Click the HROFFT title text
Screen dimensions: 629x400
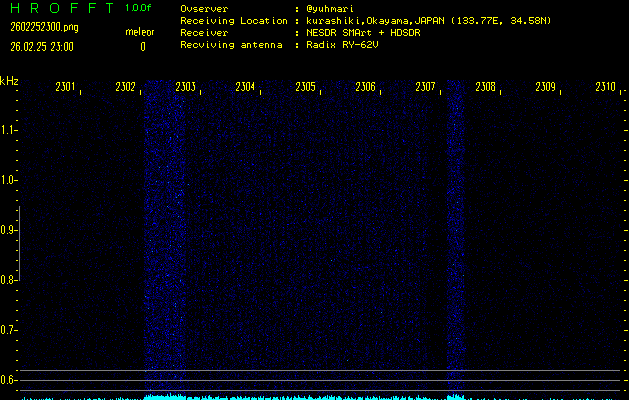coord(62,8)
